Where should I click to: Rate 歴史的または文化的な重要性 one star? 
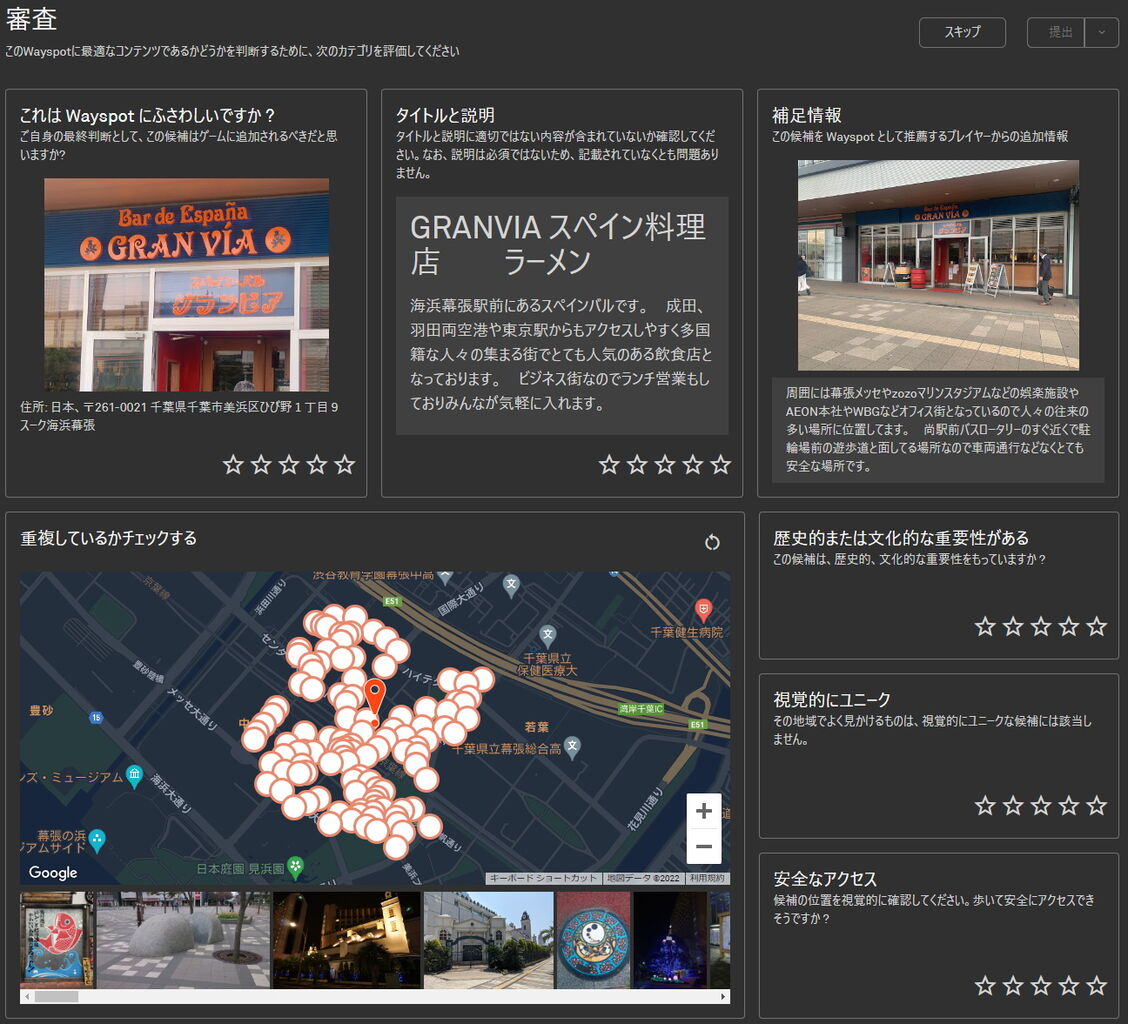point(985,627)
